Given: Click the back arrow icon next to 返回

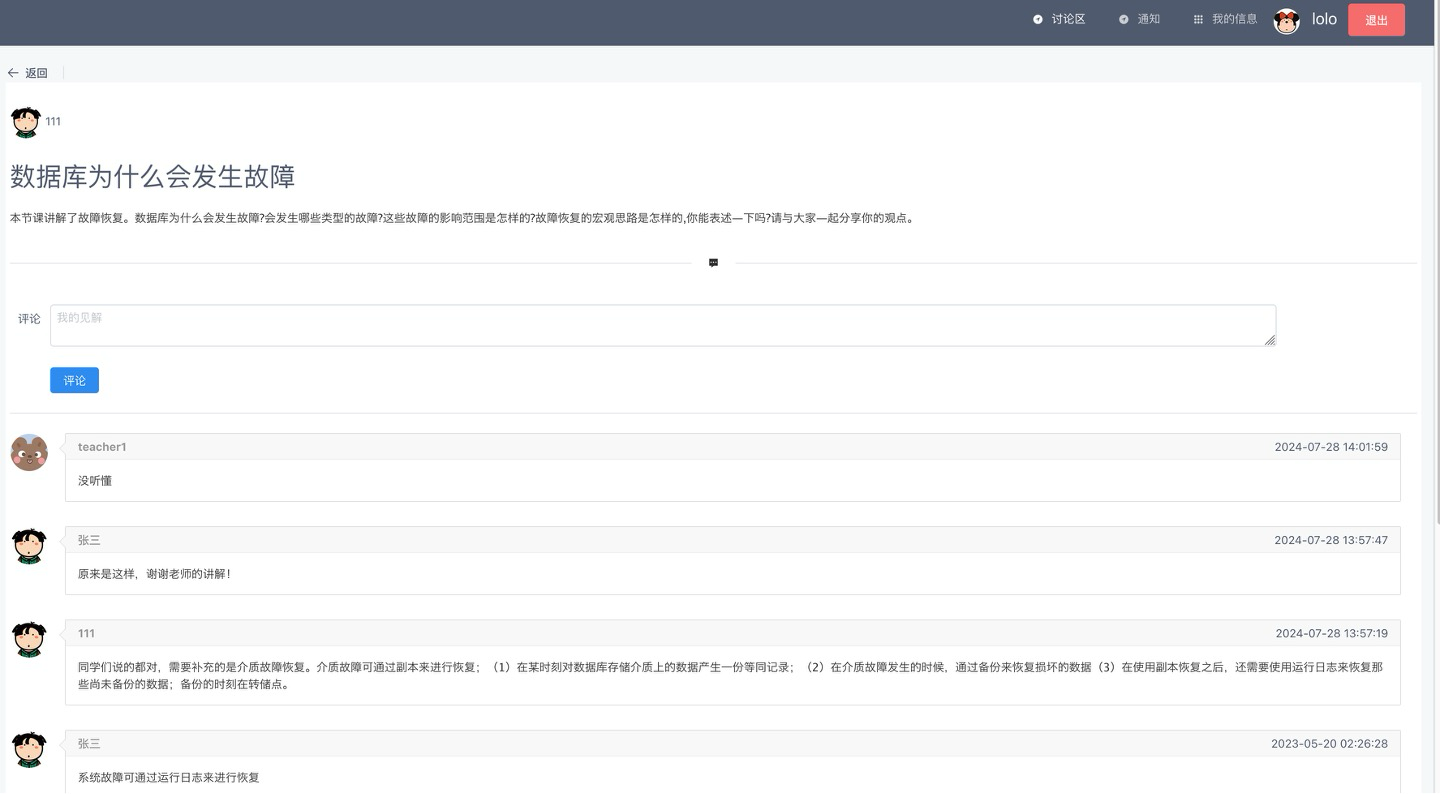Looking at the screenshot, I should (13, 73).
